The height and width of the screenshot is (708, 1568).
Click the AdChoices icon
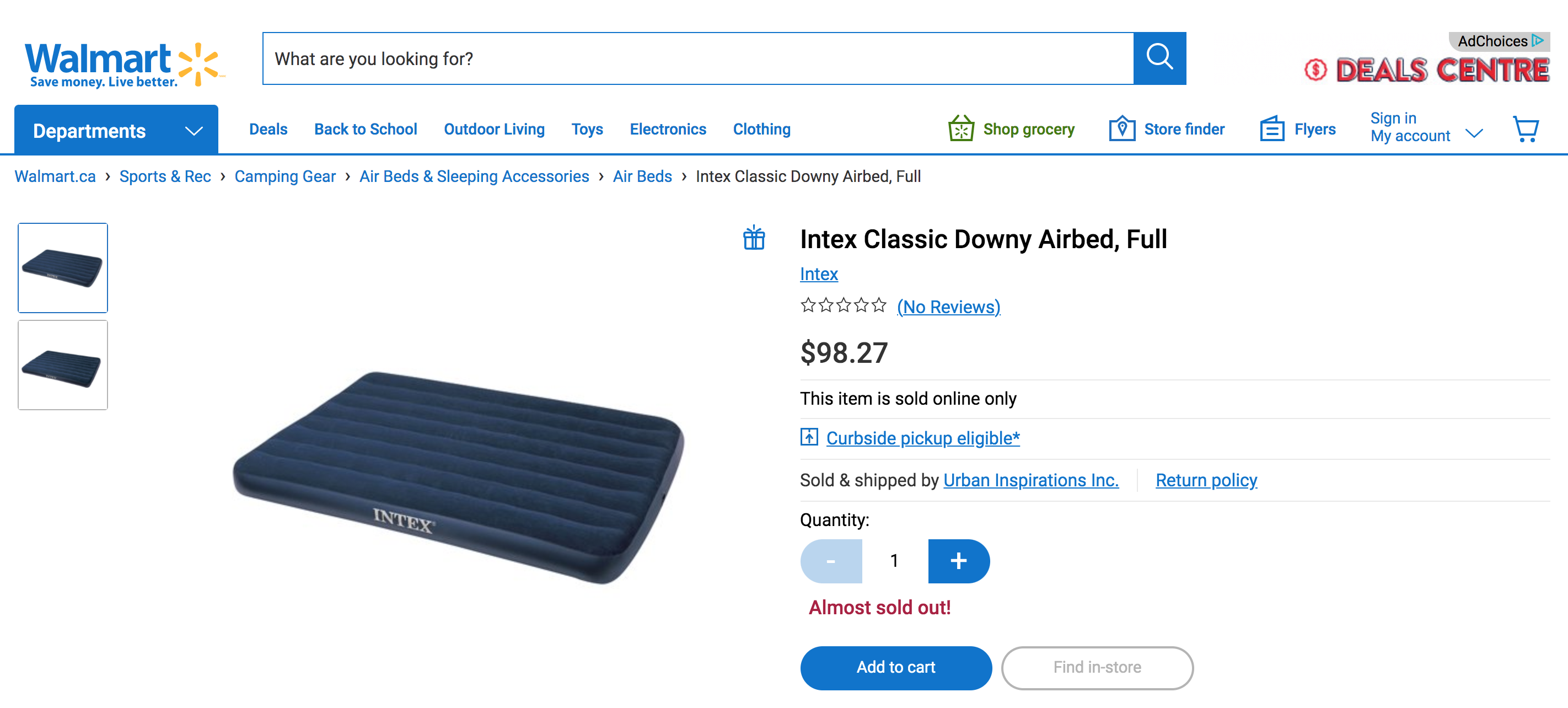click(1538, 41)
